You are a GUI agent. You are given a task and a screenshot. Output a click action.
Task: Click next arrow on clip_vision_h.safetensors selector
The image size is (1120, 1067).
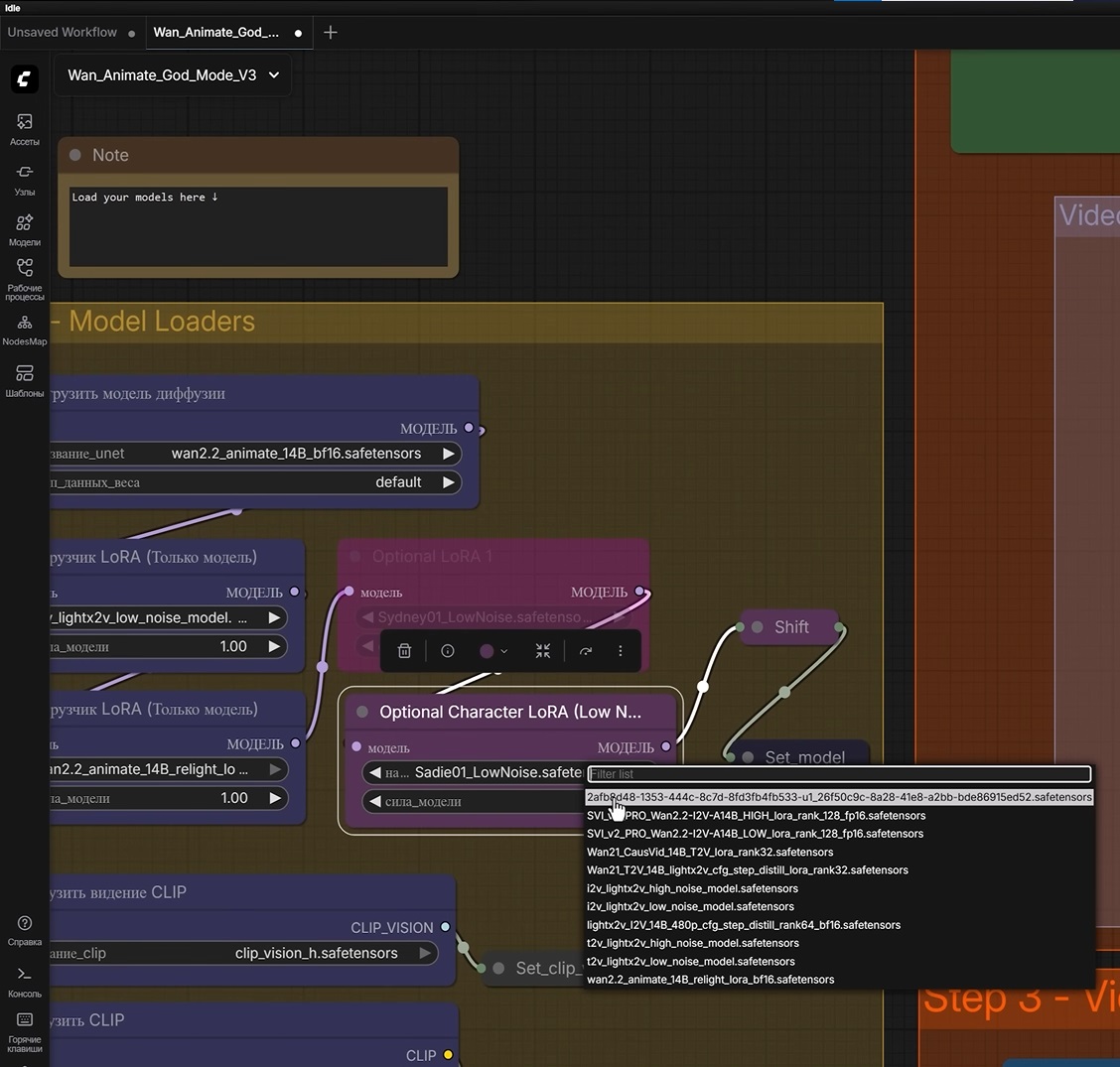click(425, 953)
